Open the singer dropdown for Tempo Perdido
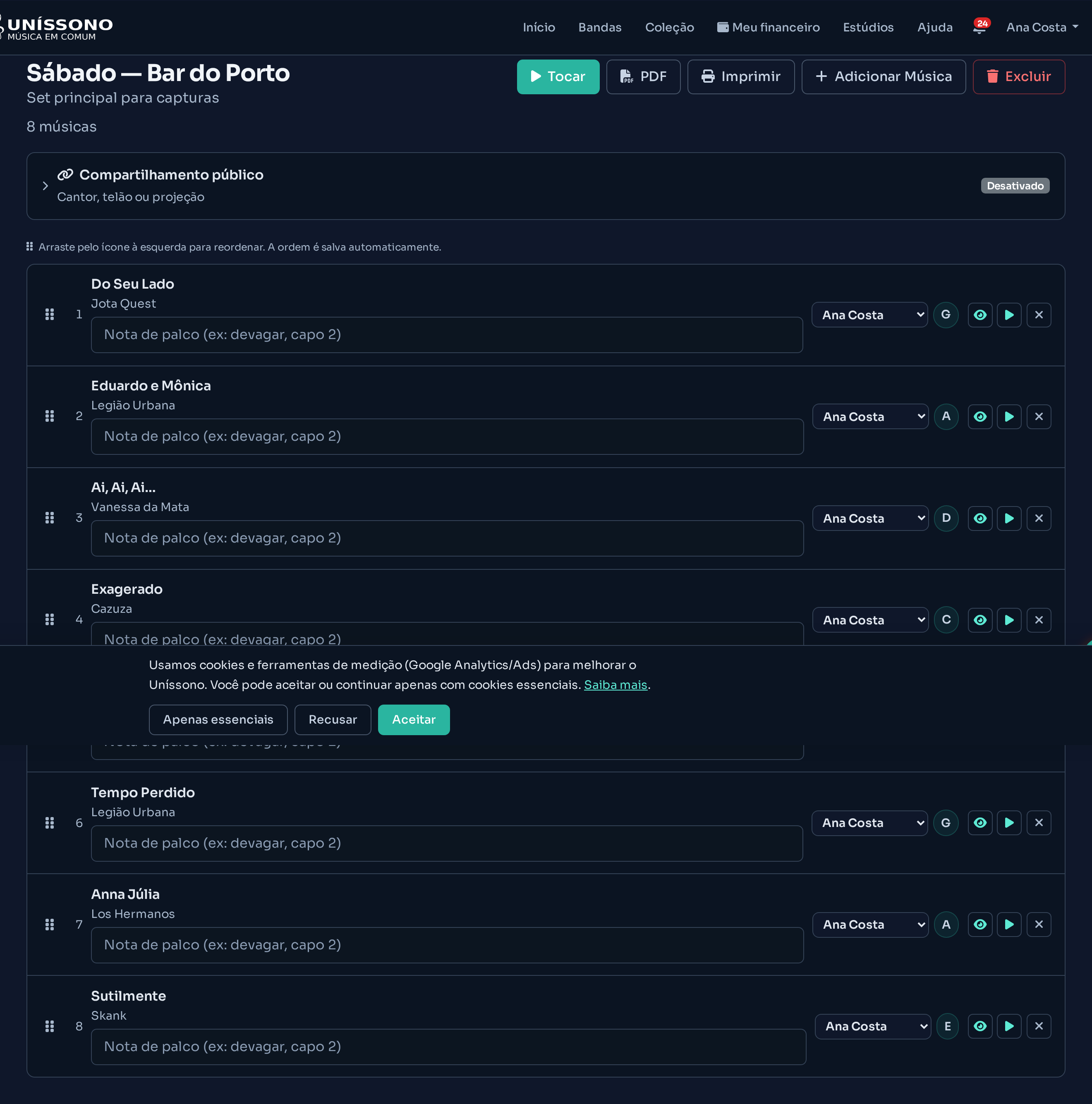The height and width of the screenshot is (1104, 1092). tap(869, 823)
